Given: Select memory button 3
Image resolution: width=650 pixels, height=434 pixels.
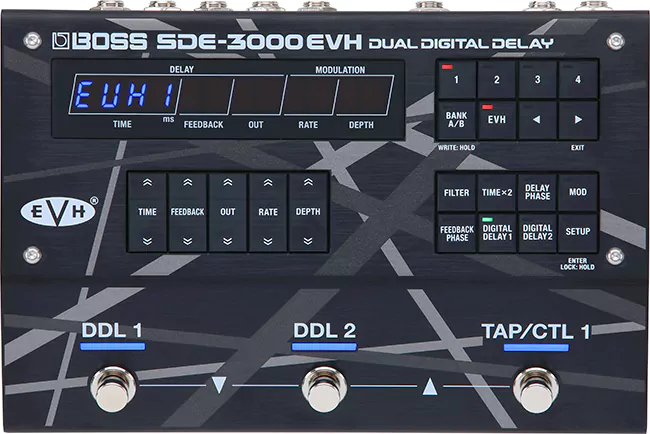Looking at the screenshot, I should coord(537,80).
